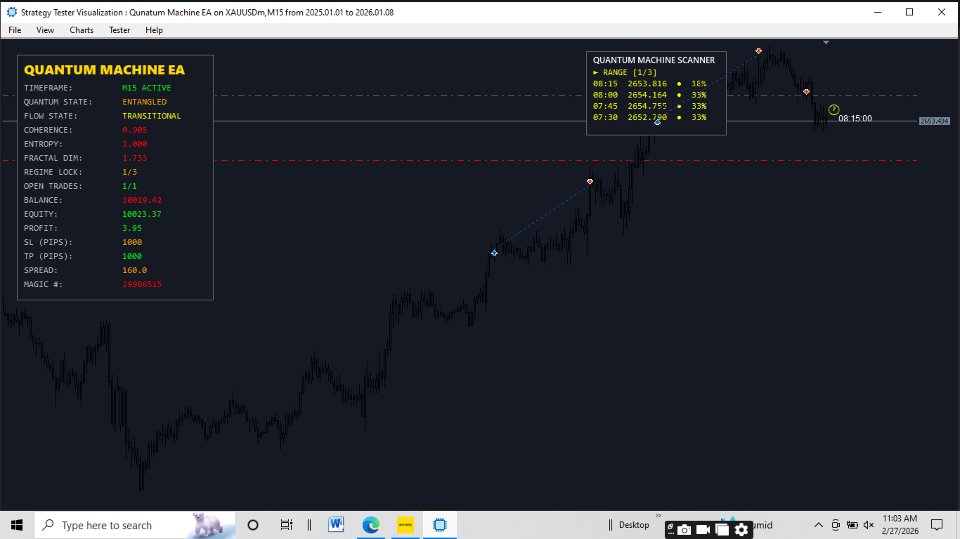This screenshot has width=960, height=539.
Task: Click the RANGE [1/3] scanner line
Action: coord(624,72)
